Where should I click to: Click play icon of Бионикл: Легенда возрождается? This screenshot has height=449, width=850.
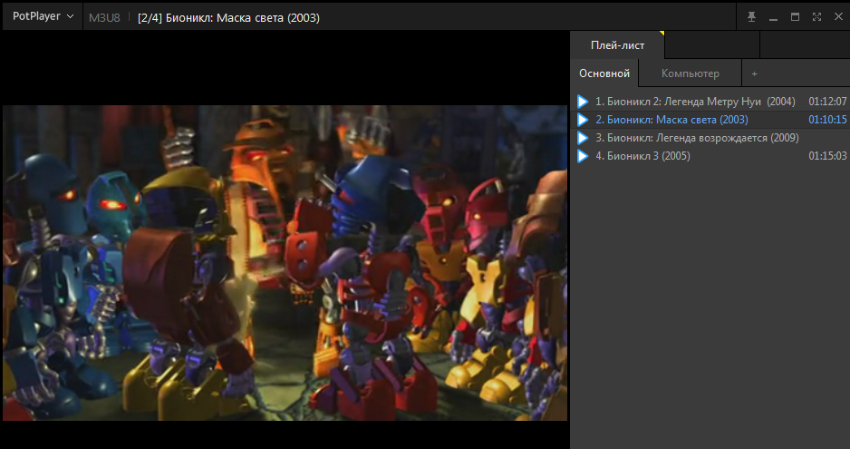[x=583, y=138]
